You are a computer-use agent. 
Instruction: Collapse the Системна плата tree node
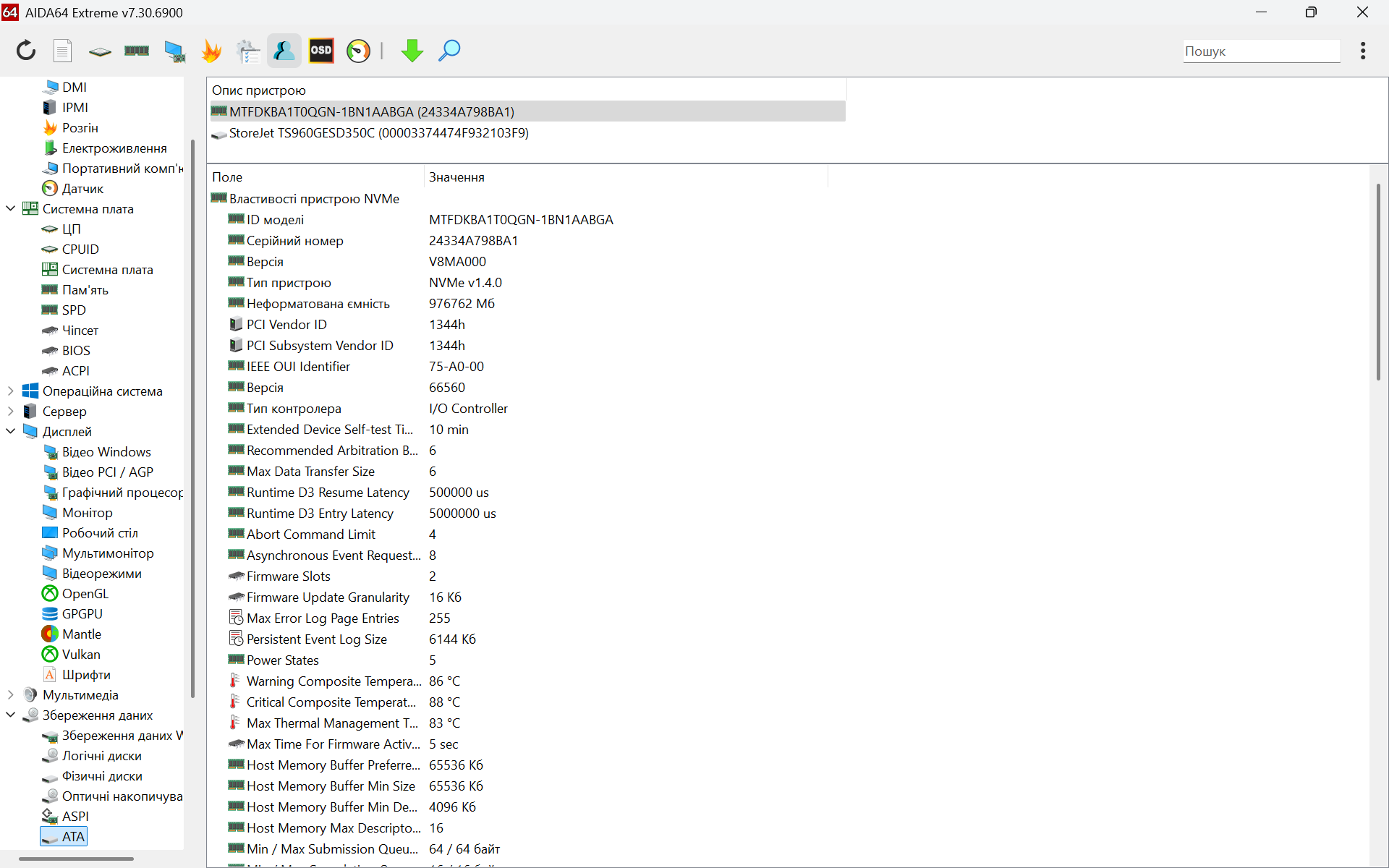point(10,208)
